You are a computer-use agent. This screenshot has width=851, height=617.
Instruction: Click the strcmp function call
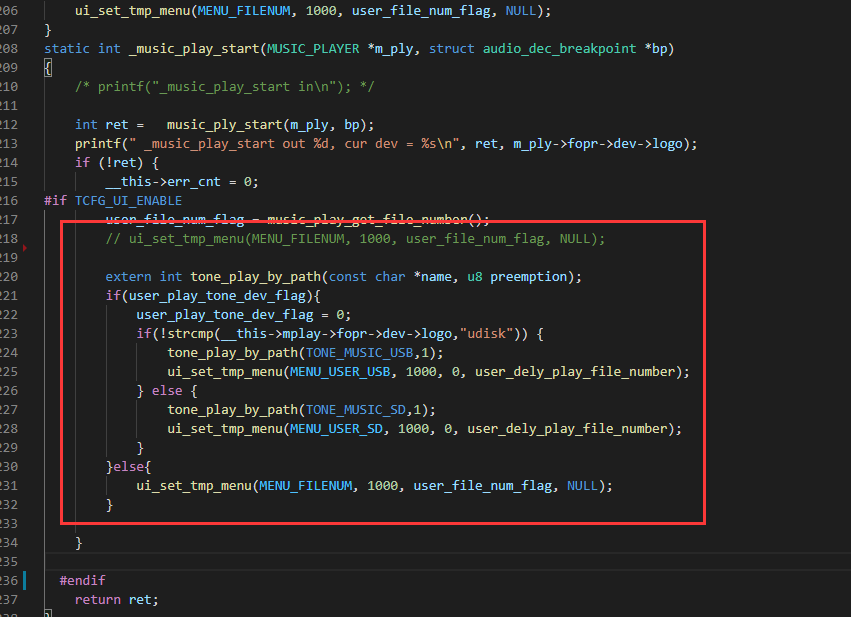pos(190,334)
